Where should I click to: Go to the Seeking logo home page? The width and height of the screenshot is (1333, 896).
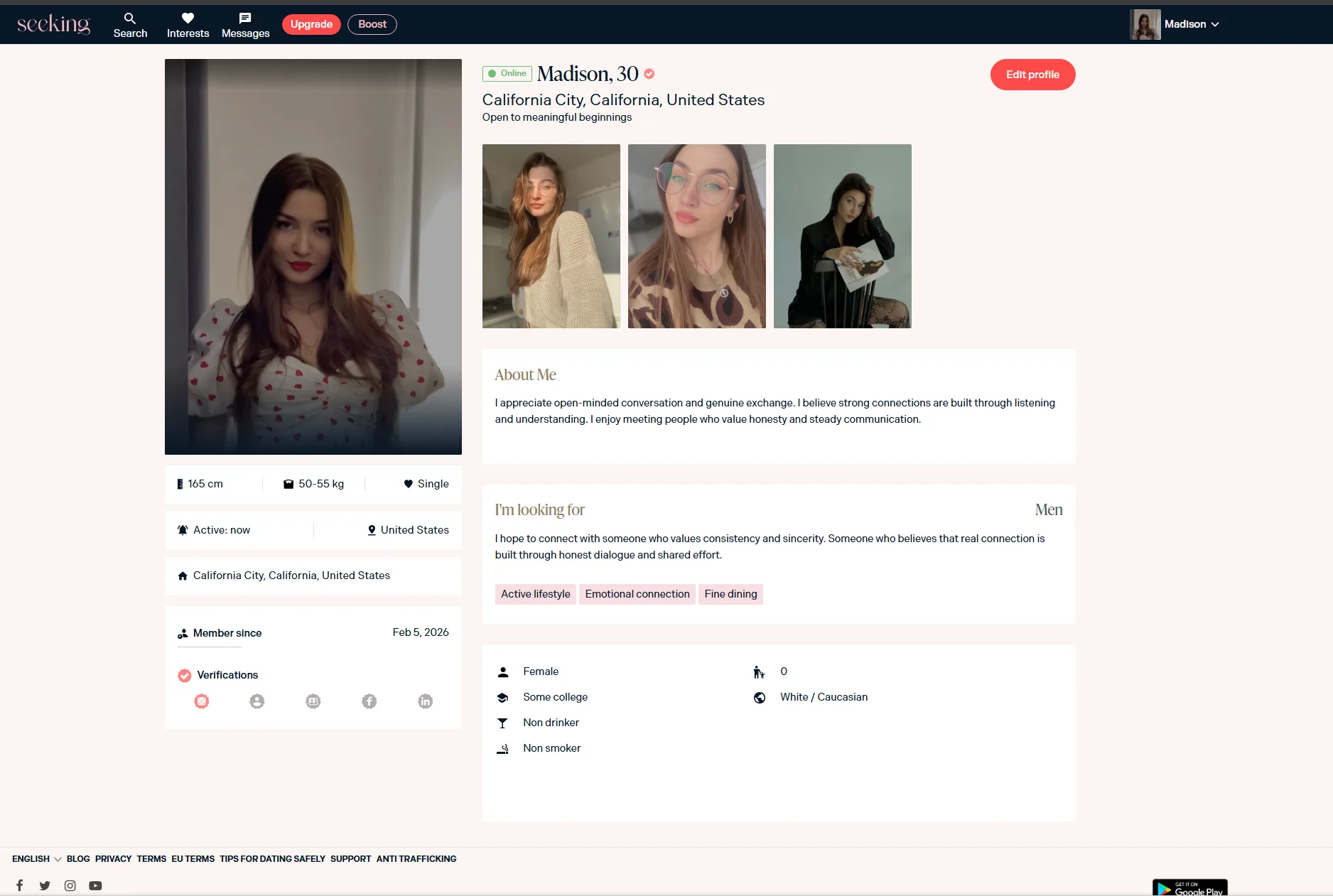(54, 24)
